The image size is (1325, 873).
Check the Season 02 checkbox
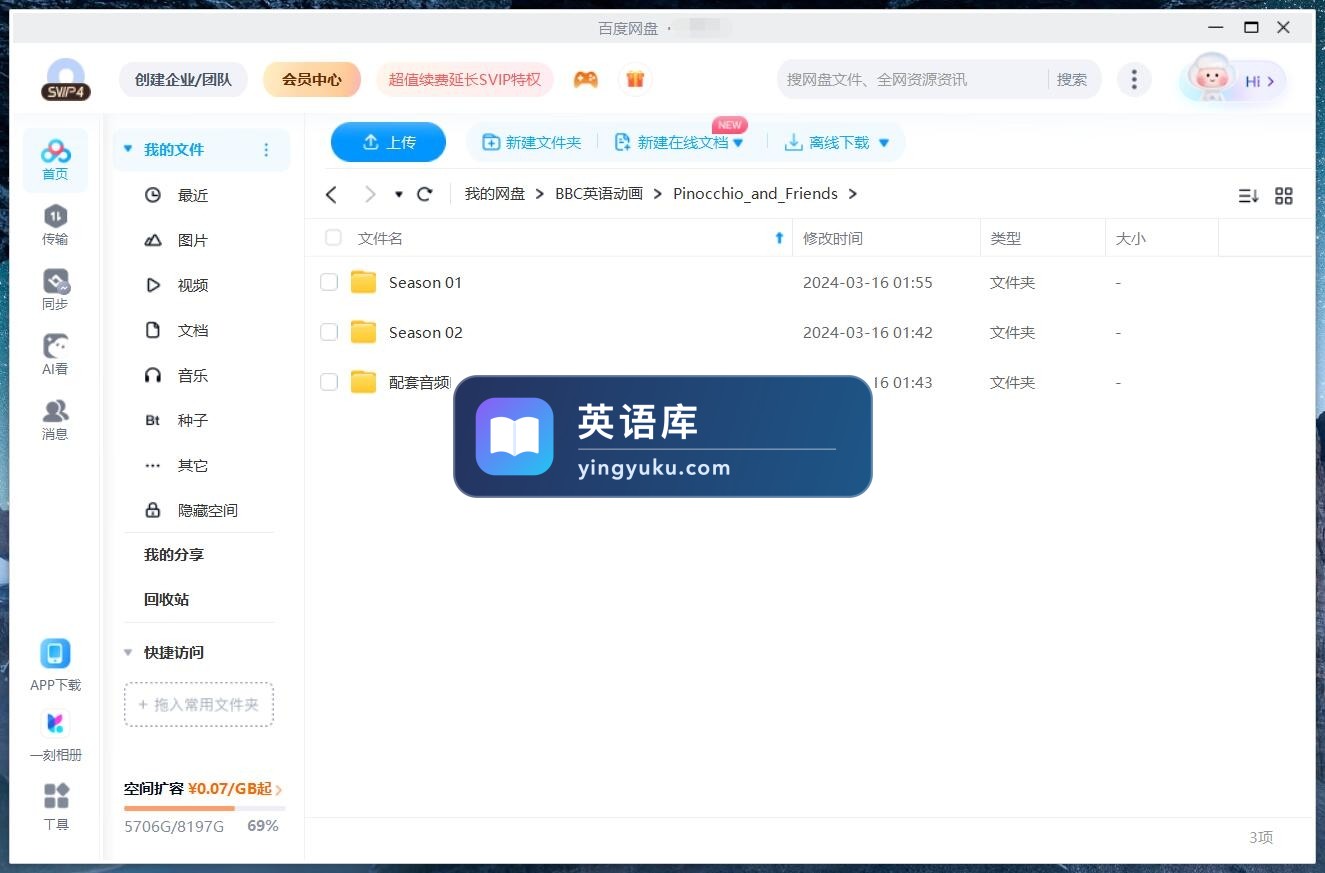(329, 332)
